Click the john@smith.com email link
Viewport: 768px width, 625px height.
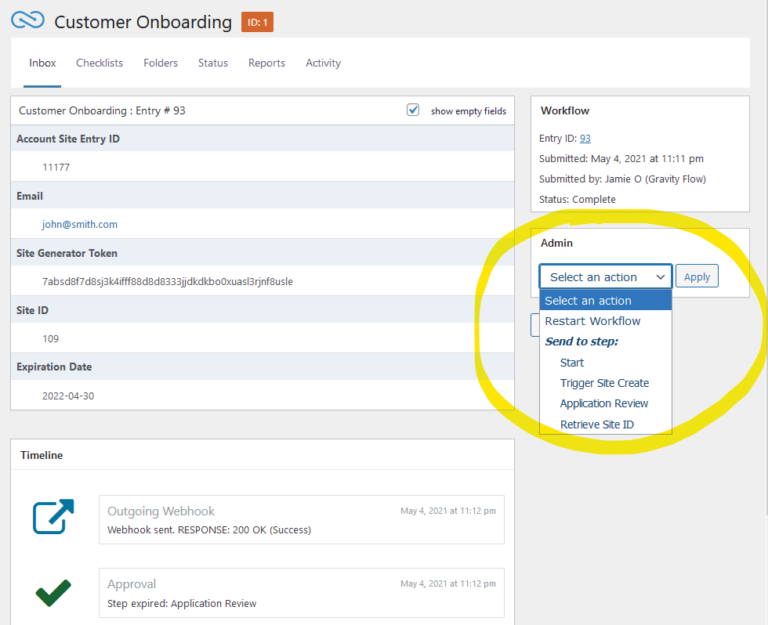pyautogui.click(x=79, y=225)
